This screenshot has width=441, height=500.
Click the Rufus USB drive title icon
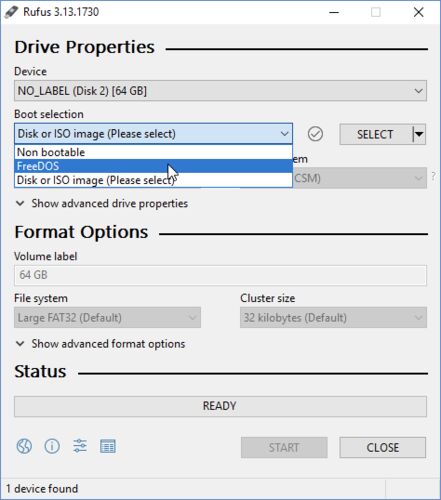[x=12, y=12]
